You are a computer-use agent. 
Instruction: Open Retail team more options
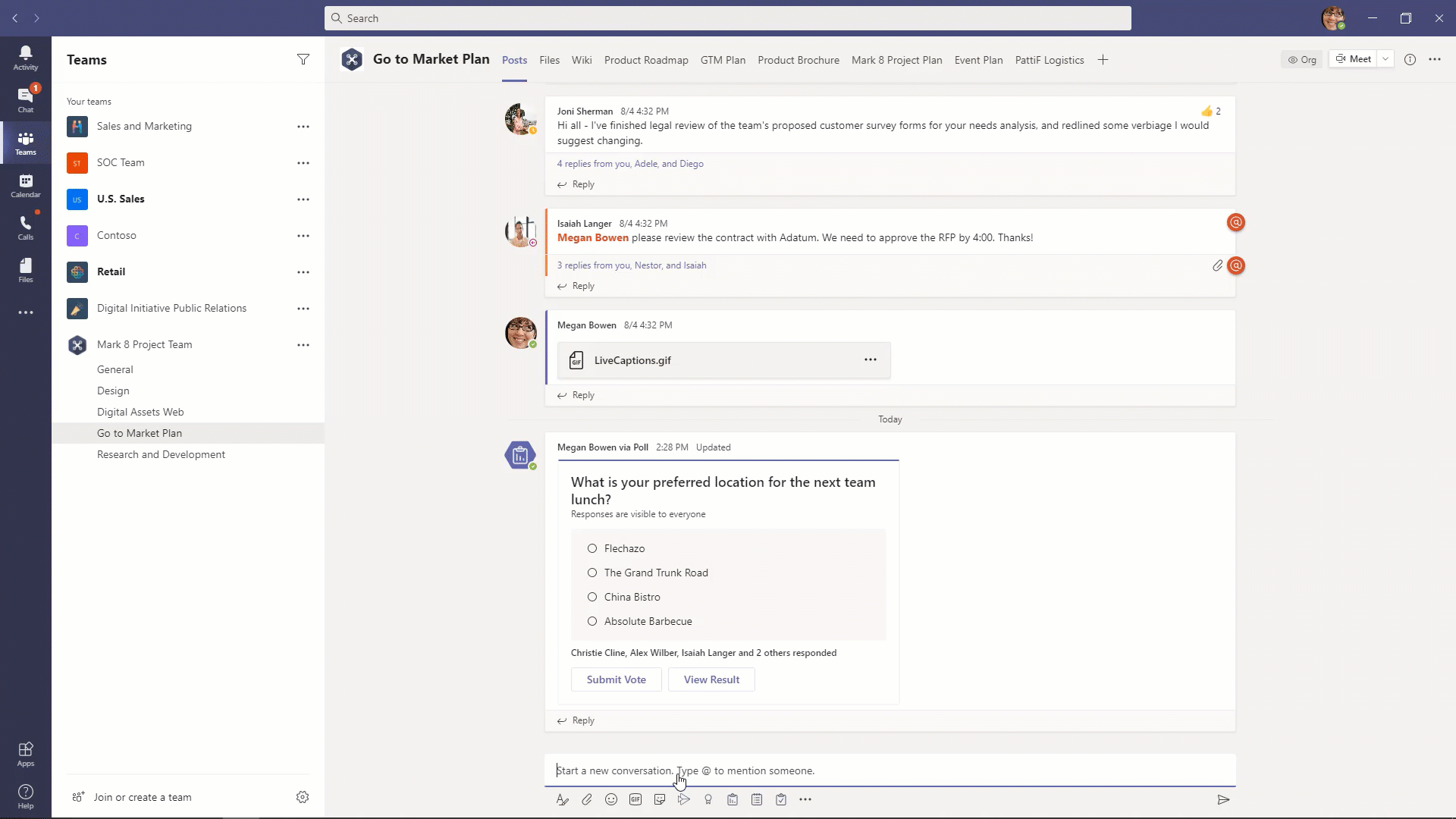click(x=303, y=272)
